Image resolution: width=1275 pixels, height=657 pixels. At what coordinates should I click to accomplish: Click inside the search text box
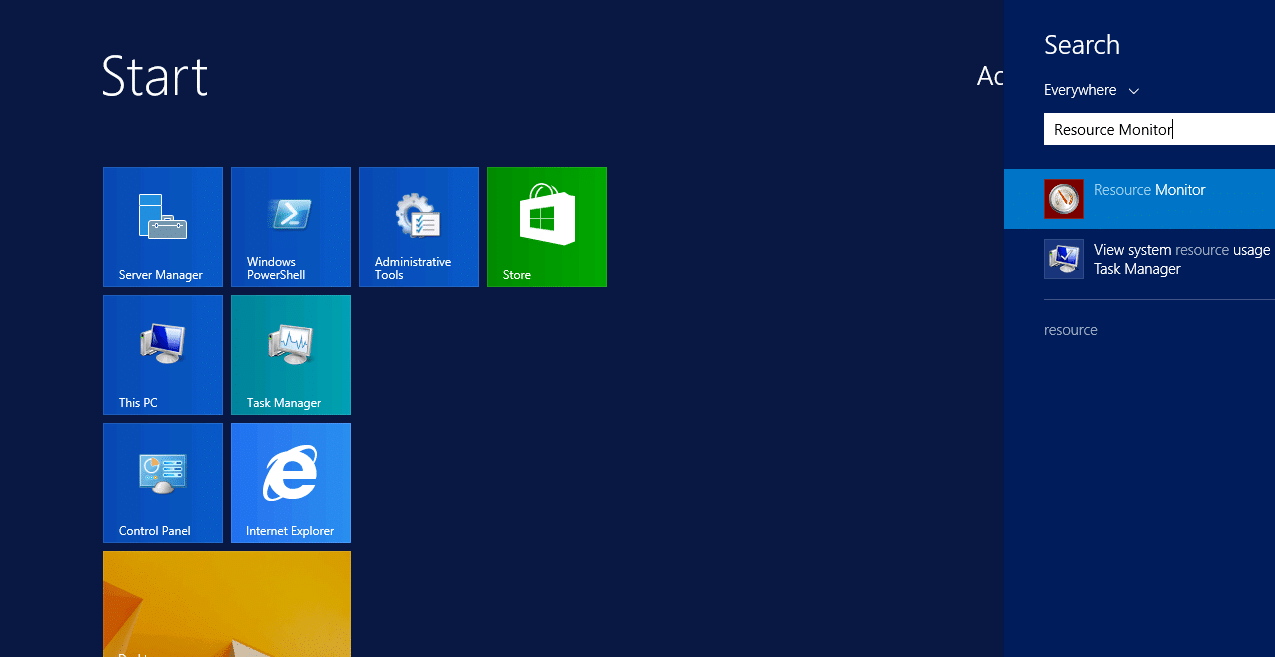point(1159,129)
